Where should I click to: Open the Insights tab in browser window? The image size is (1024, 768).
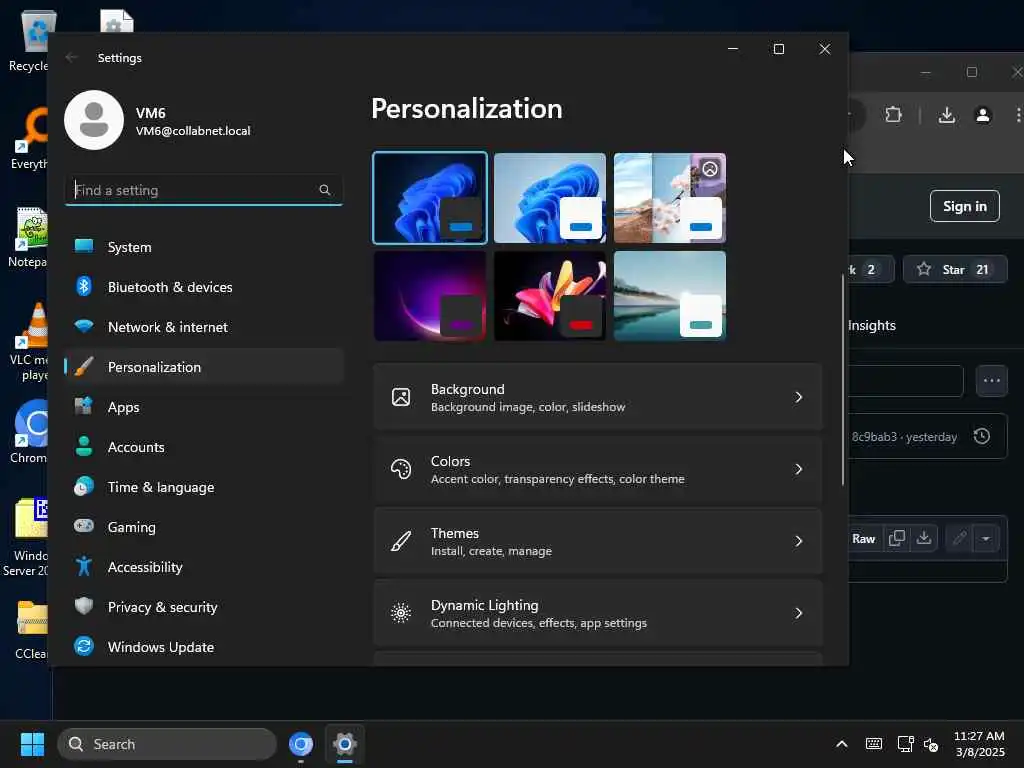point(872,325)
